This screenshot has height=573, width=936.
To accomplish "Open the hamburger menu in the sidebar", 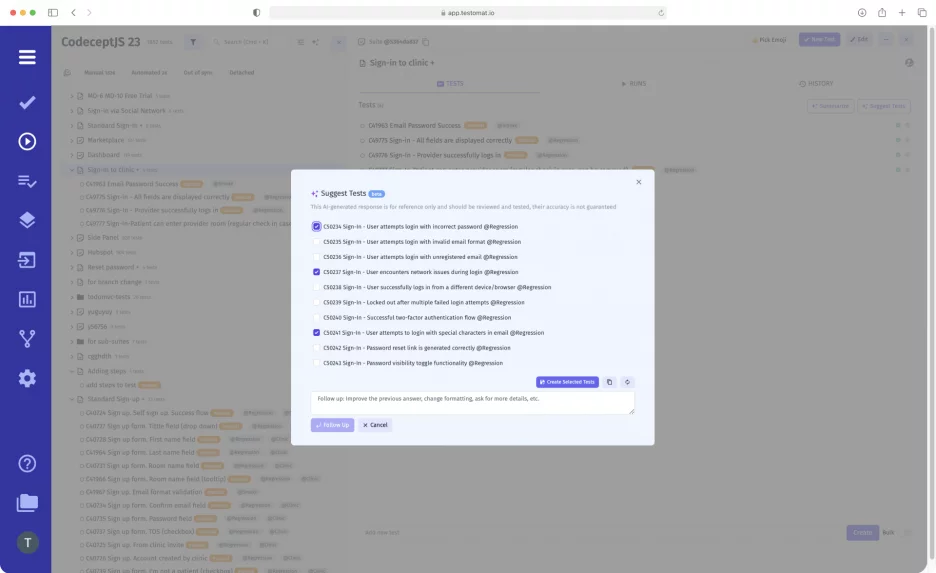I will click(27, 56).
